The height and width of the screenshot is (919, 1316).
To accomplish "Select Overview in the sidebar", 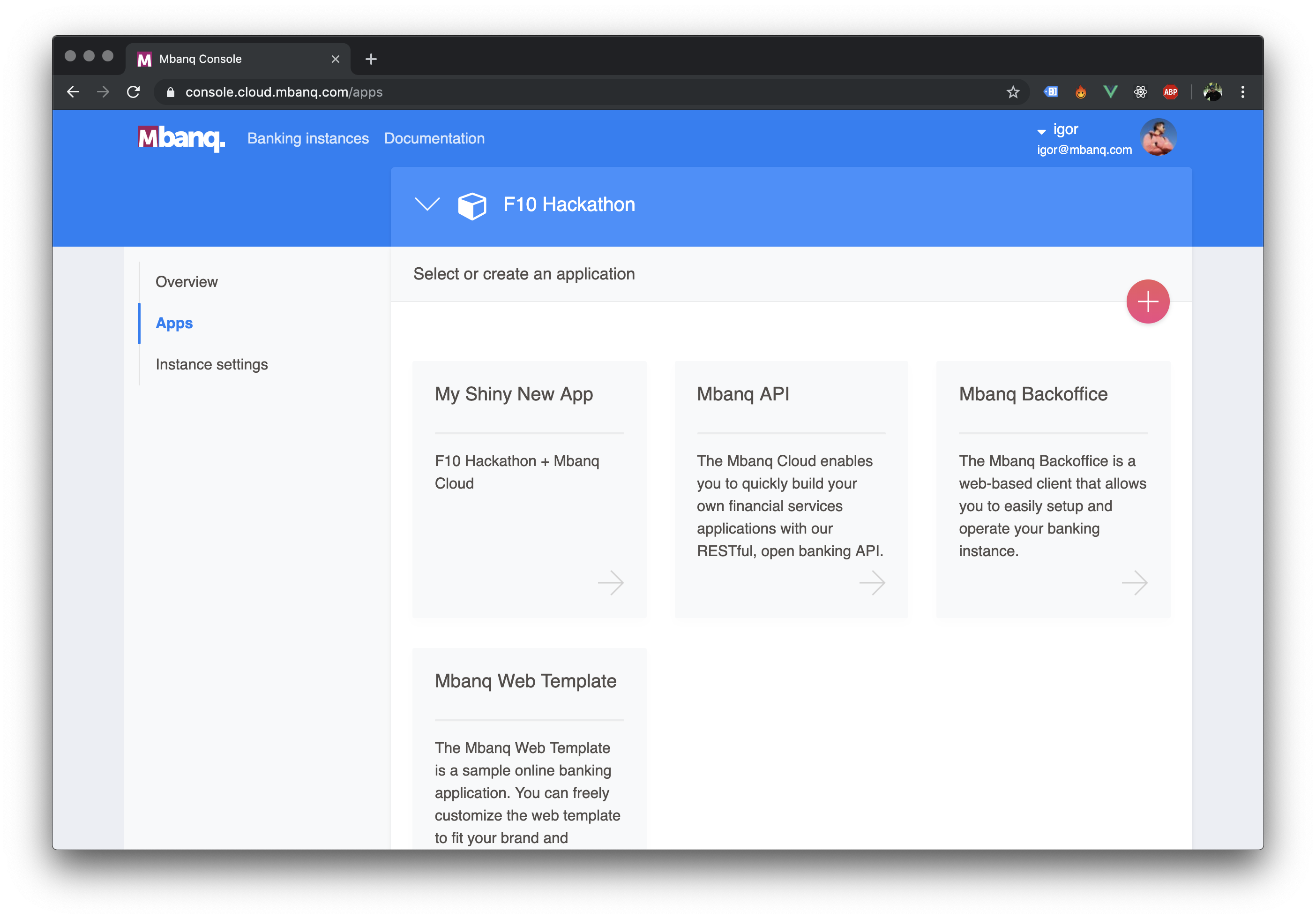I will [x=186, y=282].
